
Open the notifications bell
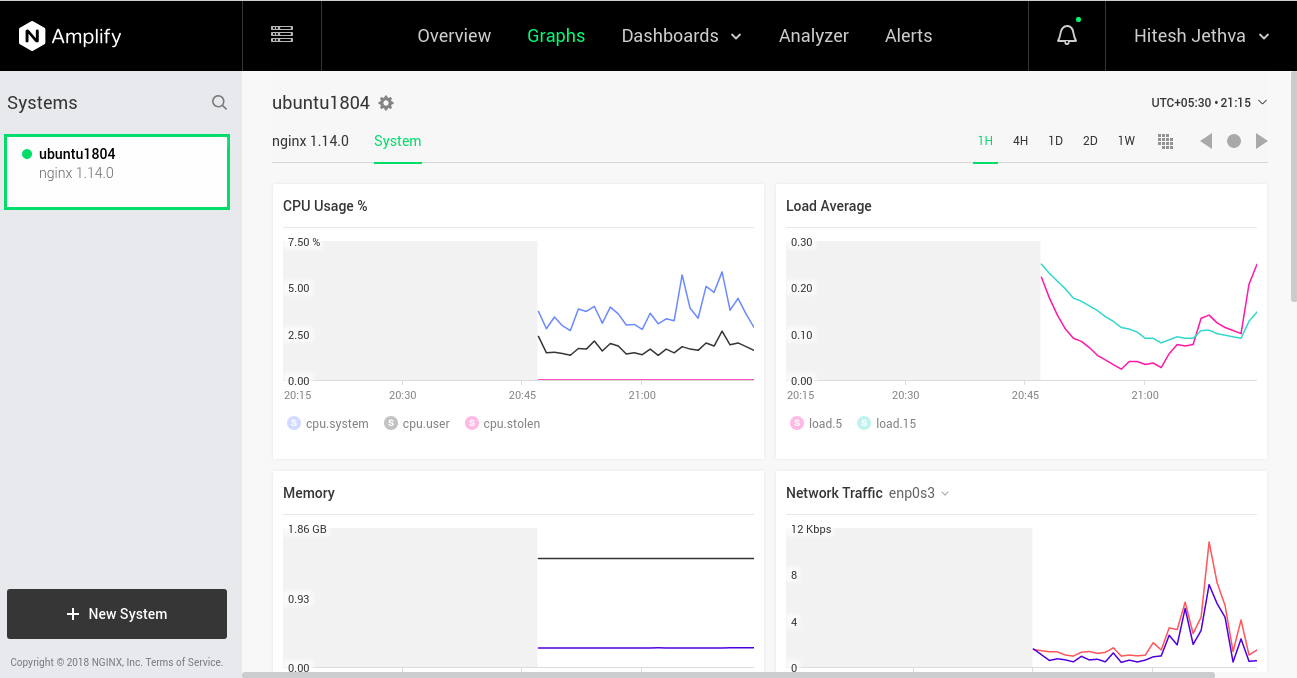pos(1067,35)
